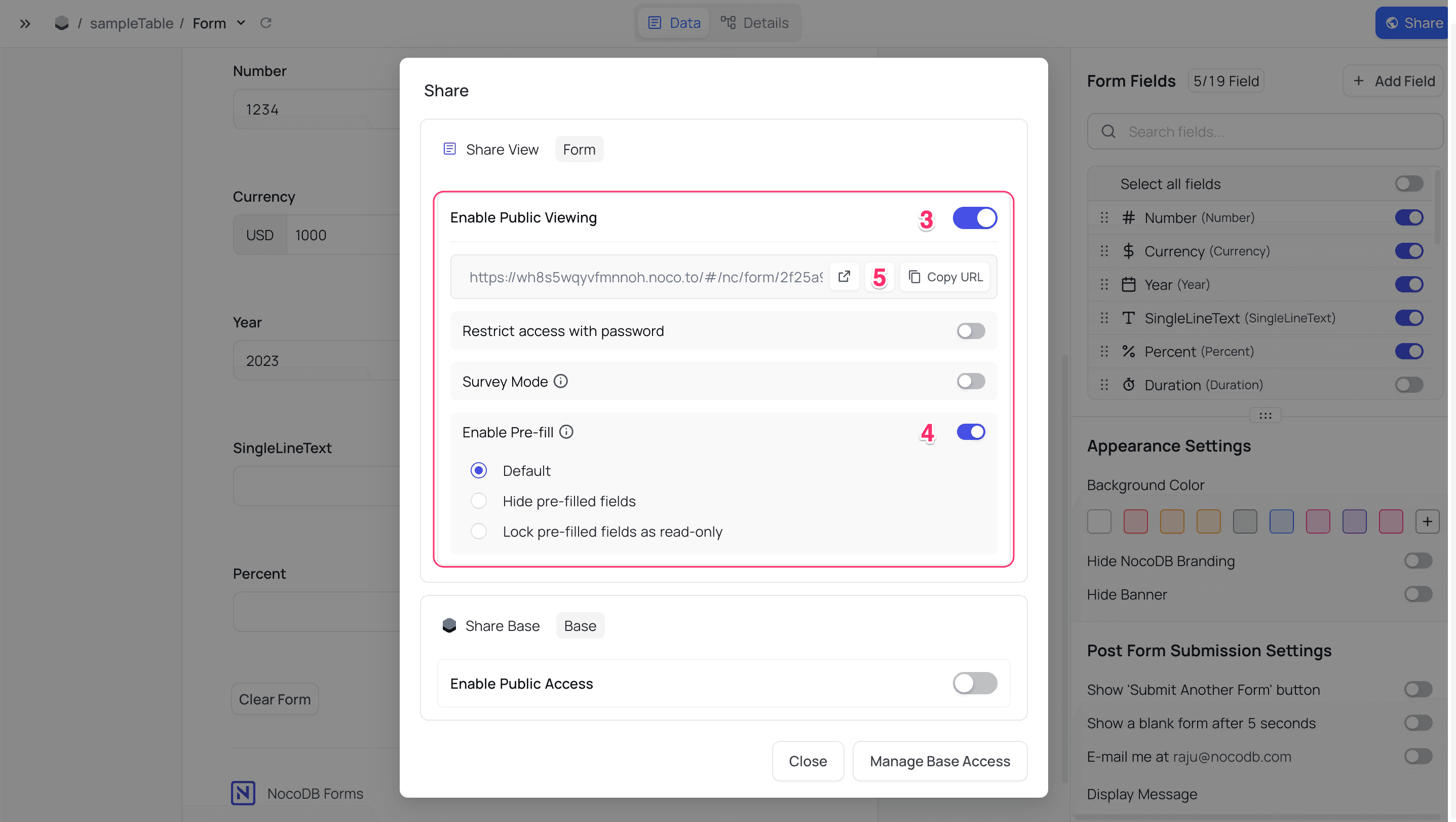Click Manage Base Access button
The image size is (1456, 822).
pos(939,761)
